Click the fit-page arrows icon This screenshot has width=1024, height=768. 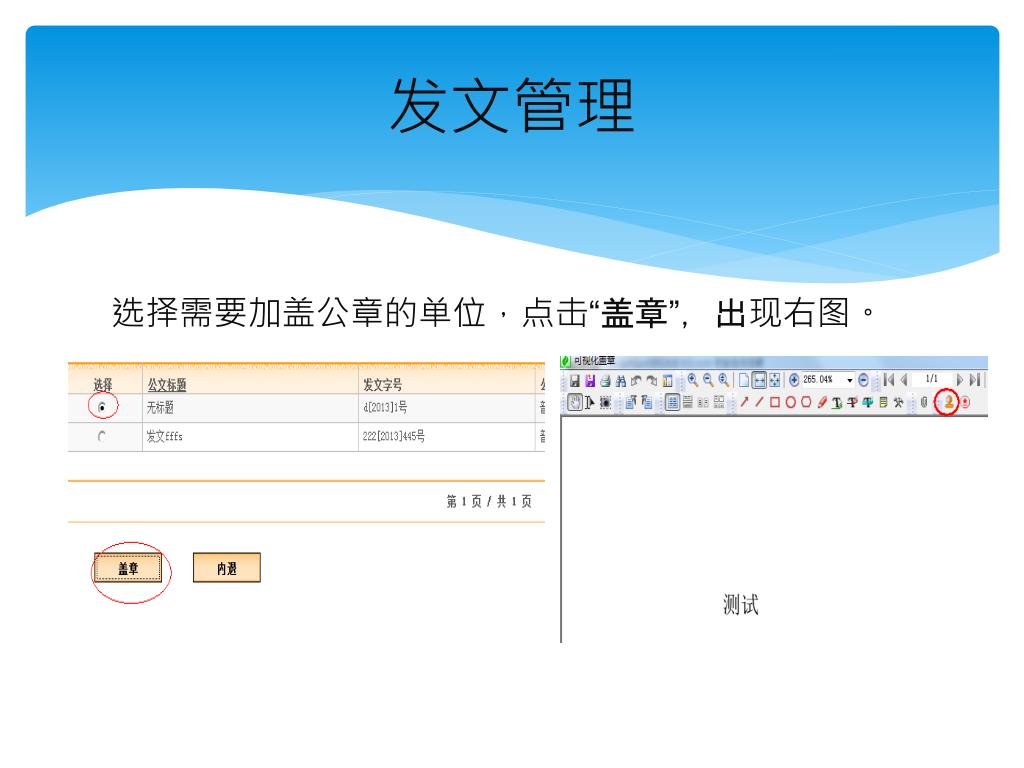point(775,380)
